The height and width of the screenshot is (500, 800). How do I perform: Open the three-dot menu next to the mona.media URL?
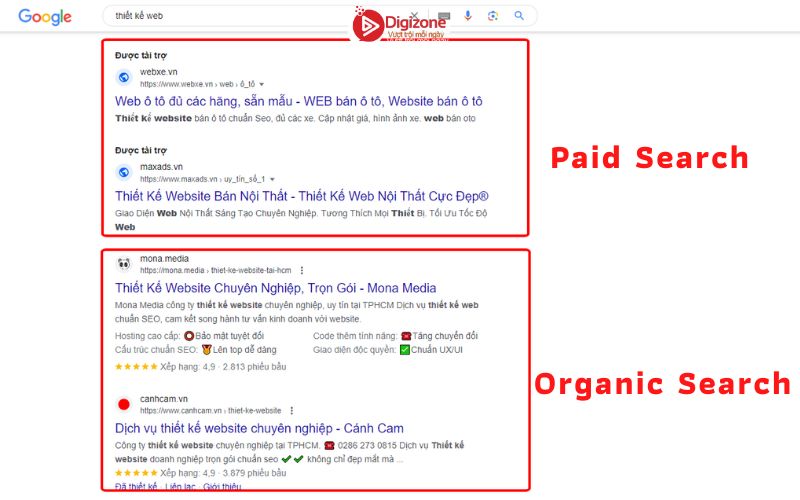(302, 270)
